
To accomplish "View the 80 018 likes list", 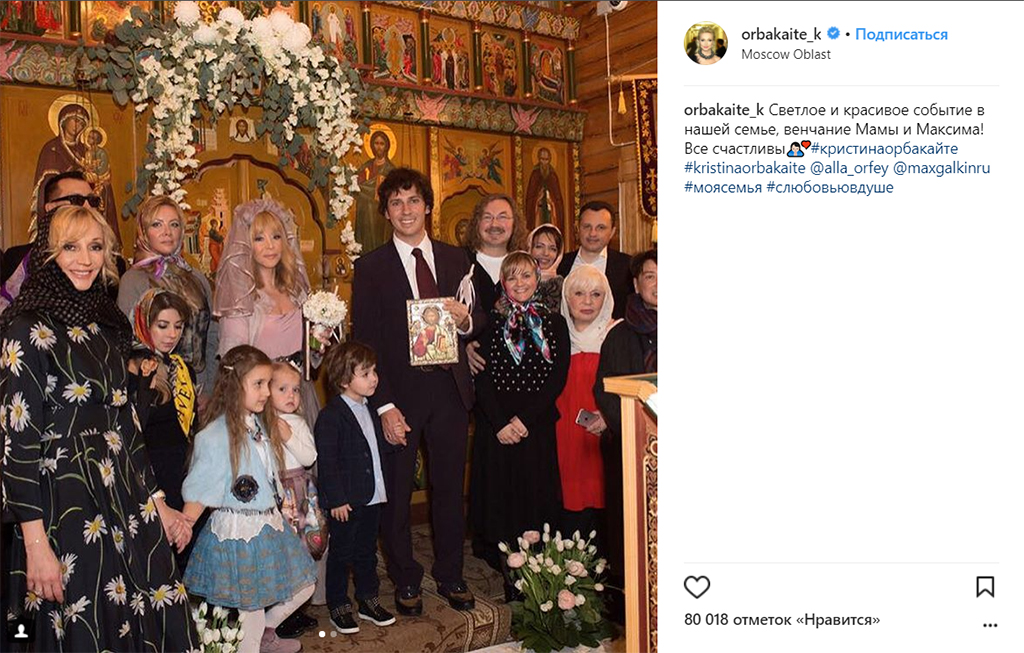I will coord(782,619).
